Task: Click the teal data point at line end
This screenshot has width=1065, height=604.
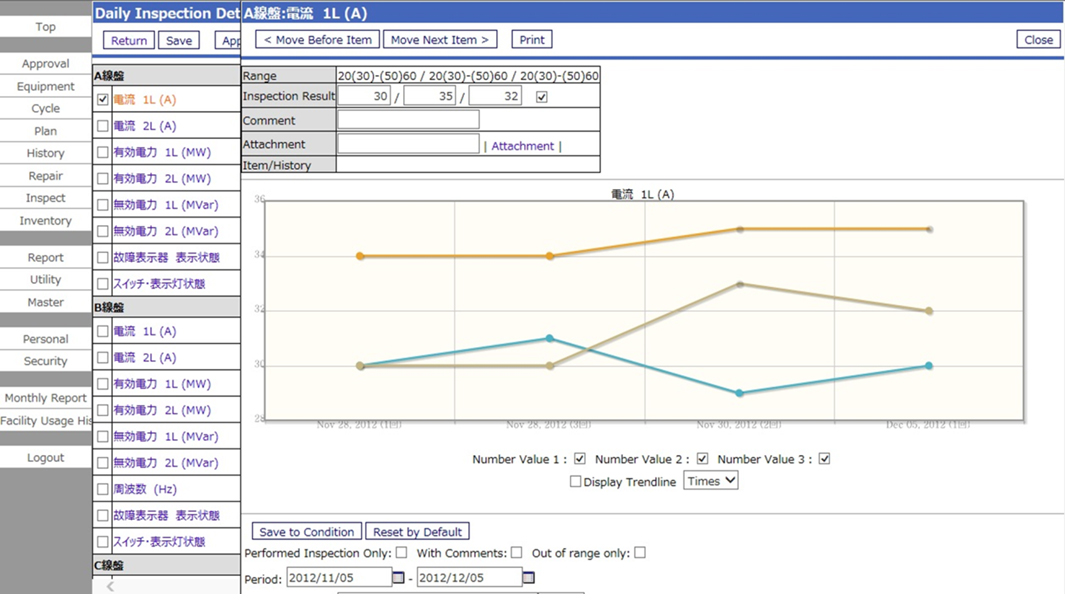Action: (x=929, y=366)
